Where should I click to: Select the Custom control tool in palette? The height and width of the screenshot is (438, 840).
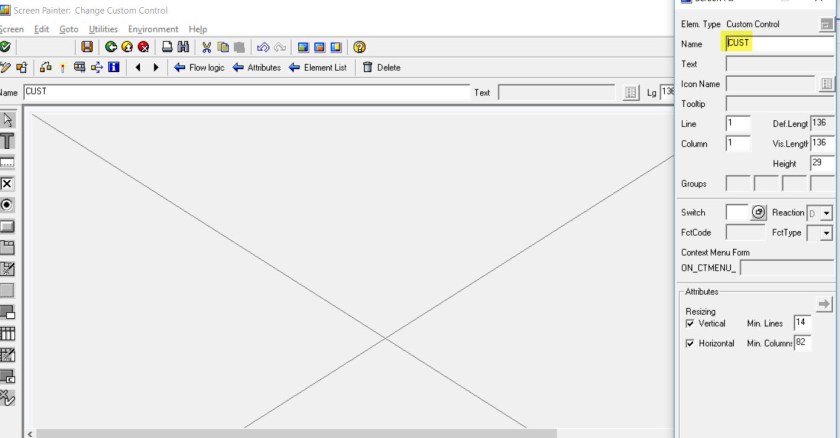8,376
